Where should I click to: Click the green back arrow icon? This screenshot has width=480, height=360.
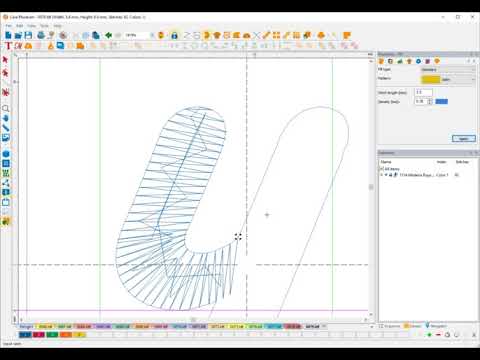108,35
